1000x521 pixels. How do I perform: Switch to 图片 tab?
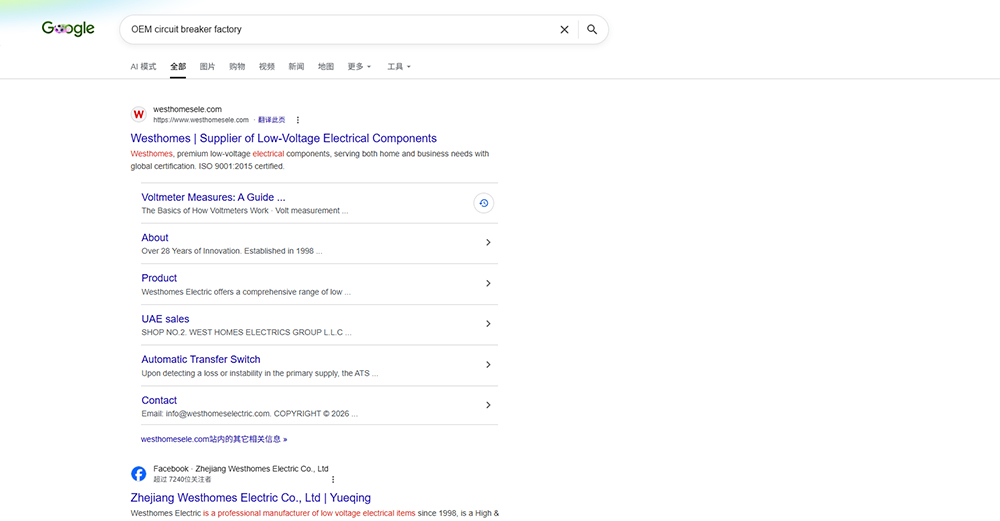(x=207, y=66)
